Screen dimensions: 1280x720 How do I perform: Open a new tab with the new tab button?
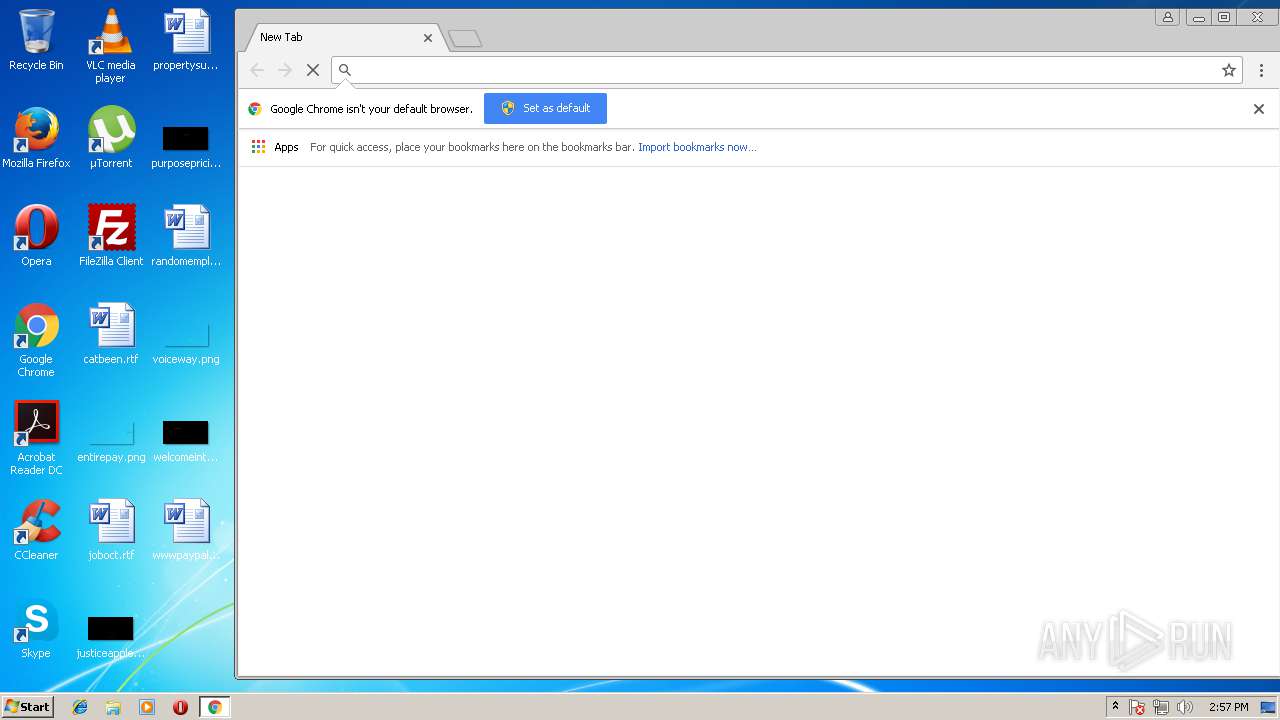coord(465,39)
